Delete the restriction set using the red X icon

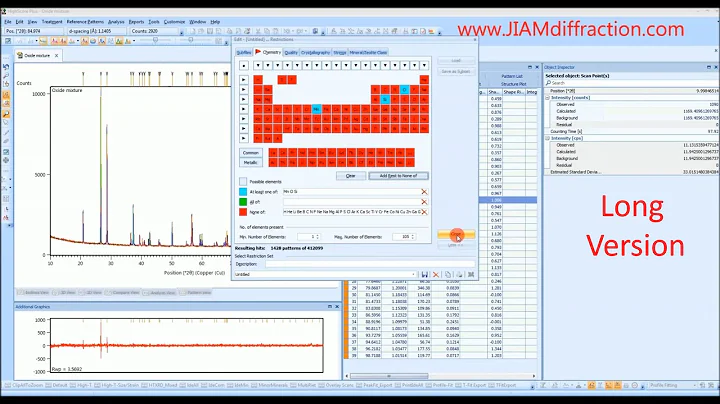pos(436,275)
